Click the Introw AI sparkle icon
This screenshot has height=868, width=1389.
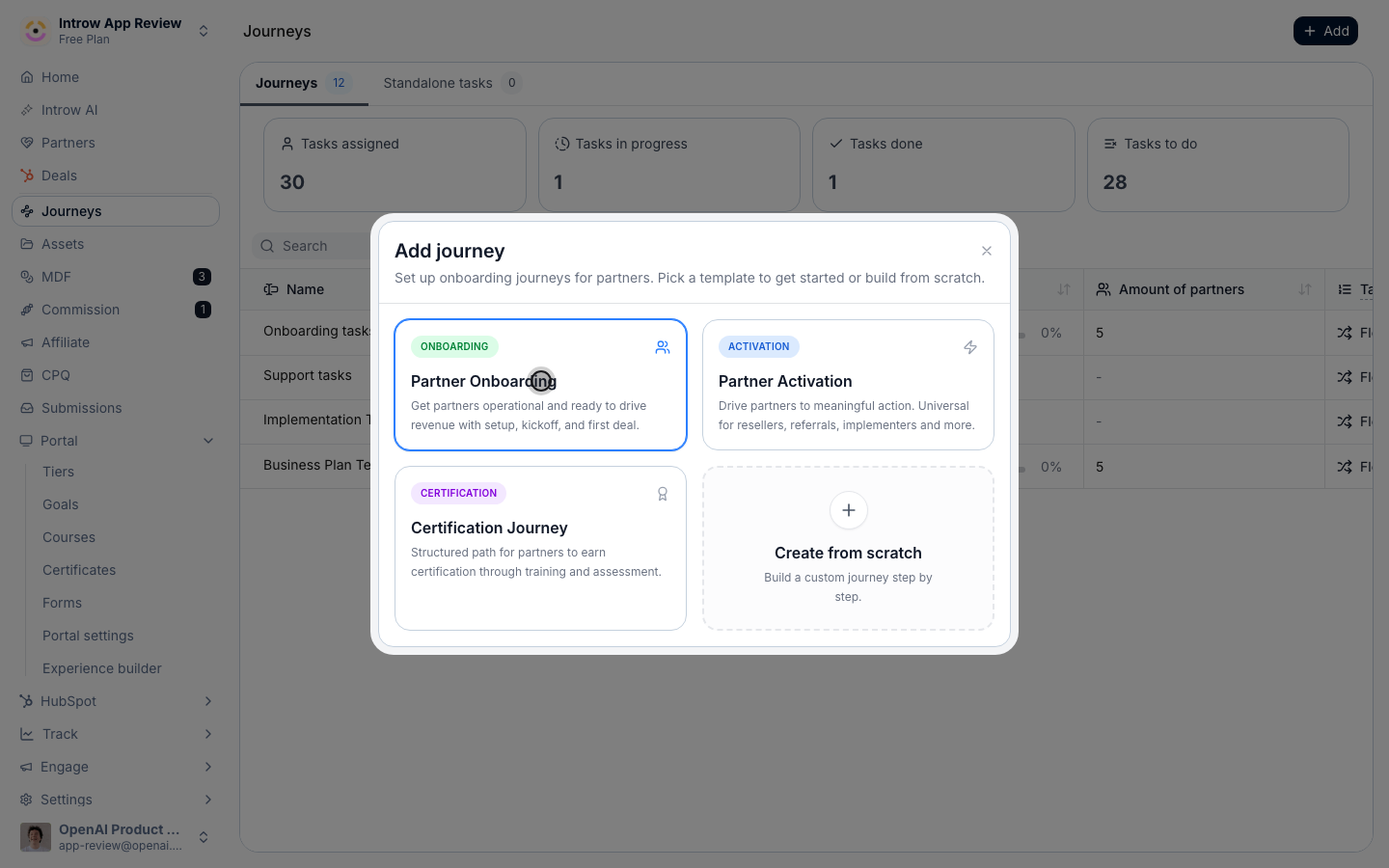pos(27,110)
